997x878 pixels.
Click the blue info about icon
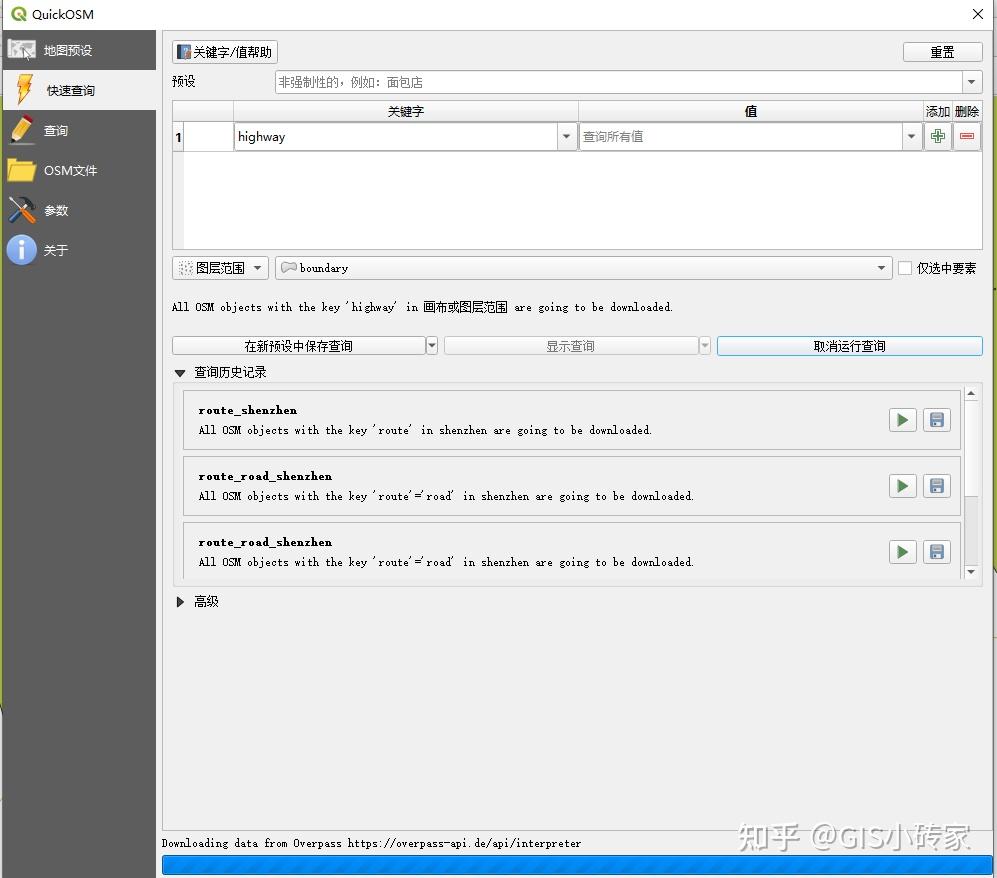pos(22,250)
